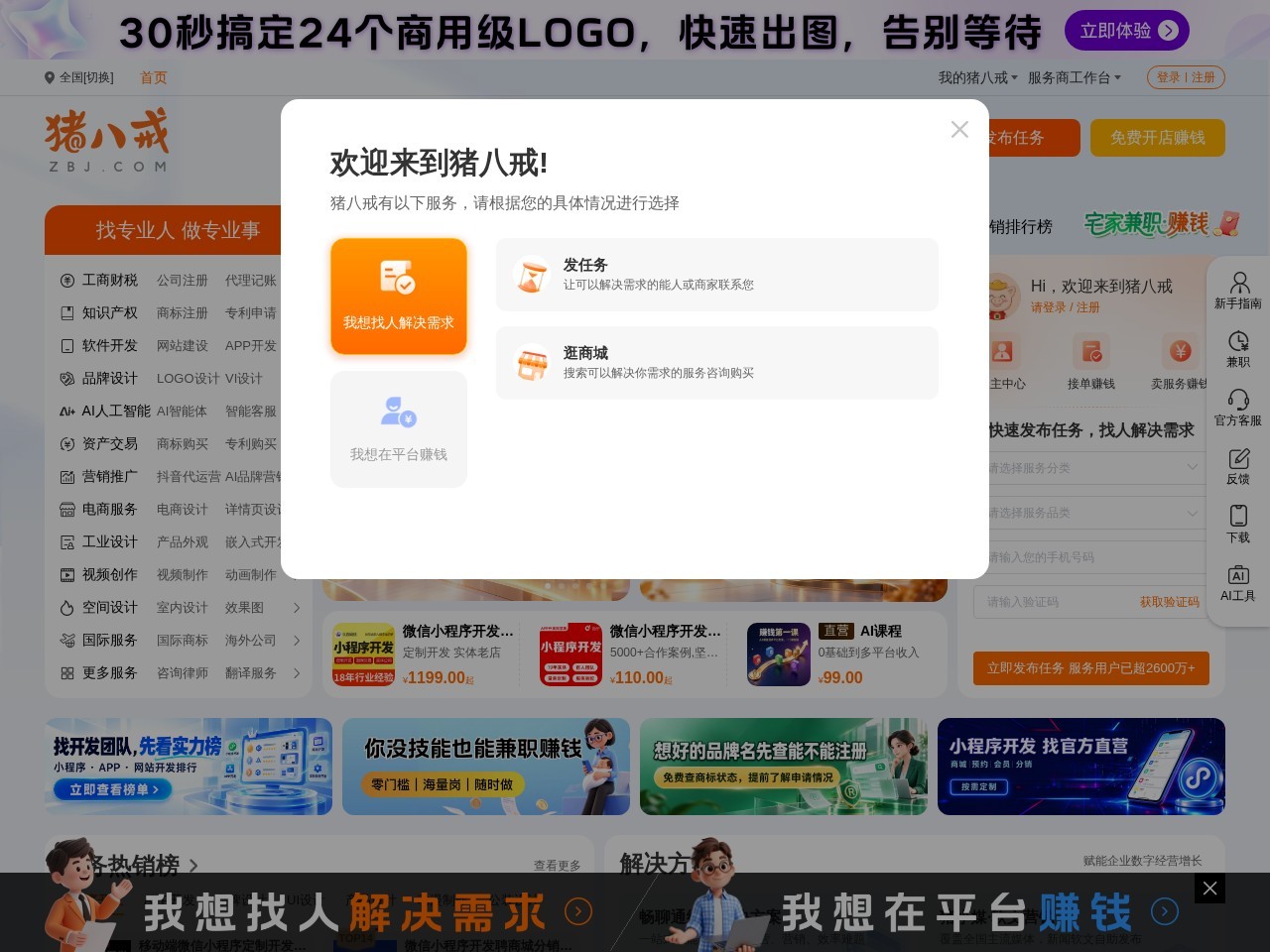Click 登录 | 注册 button
The height and width of the screenshot is (952, 1270).
click(1186, 77)
